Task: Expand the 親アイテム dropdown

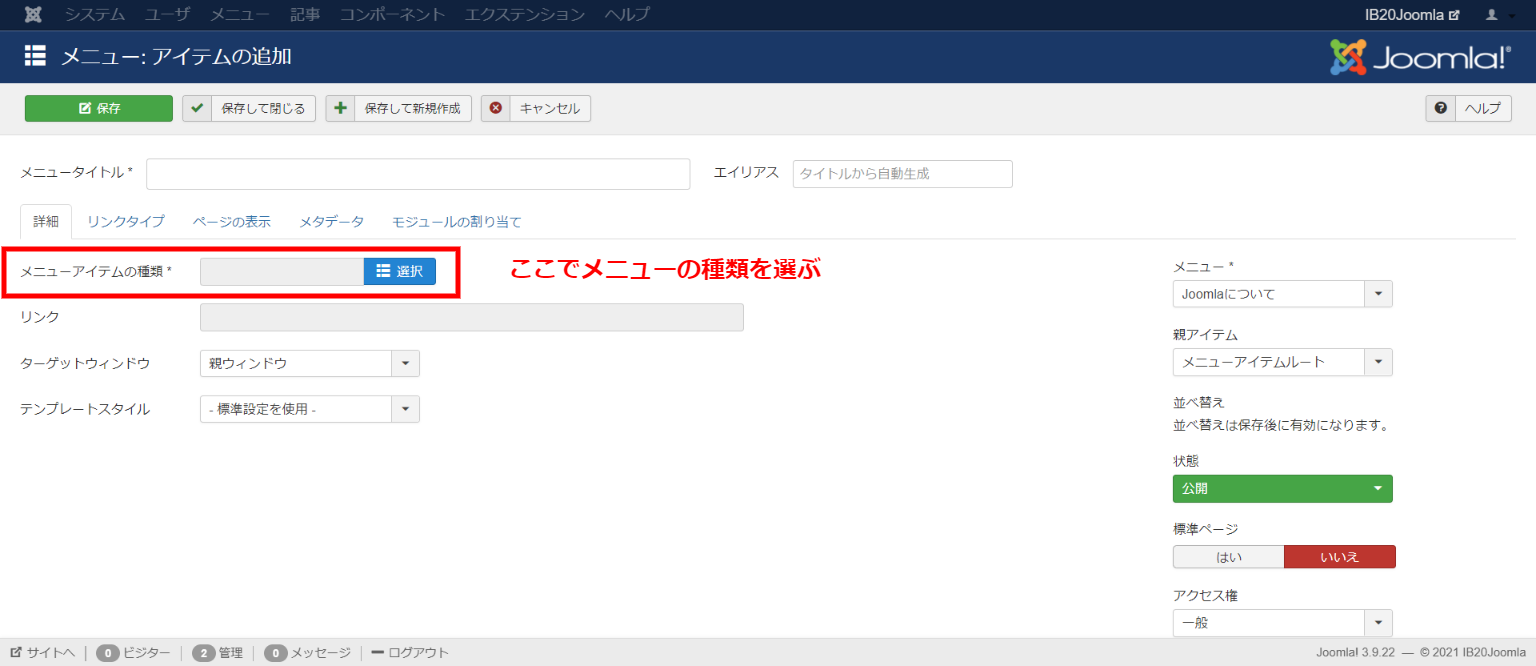Action: [1282, 362]
